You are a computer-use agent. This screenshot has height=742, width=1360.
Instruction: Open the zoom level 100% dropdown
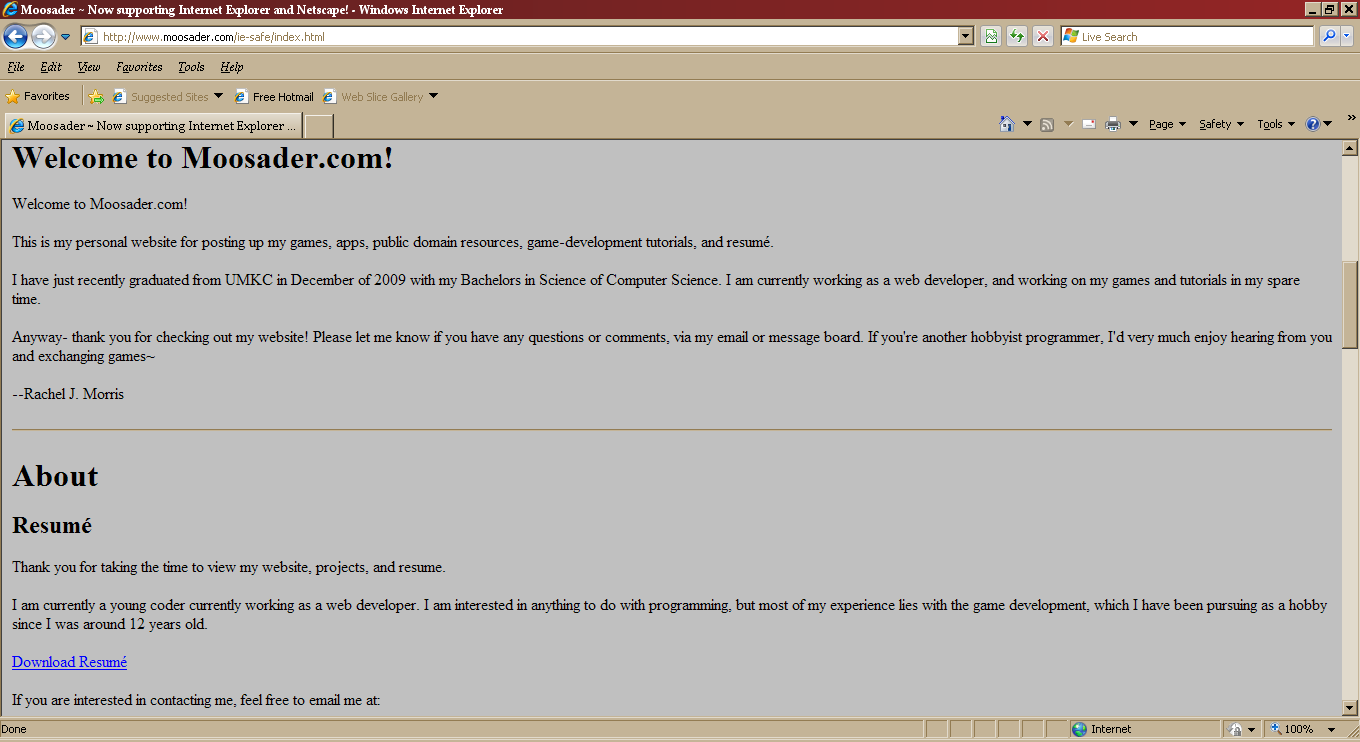1331,729
